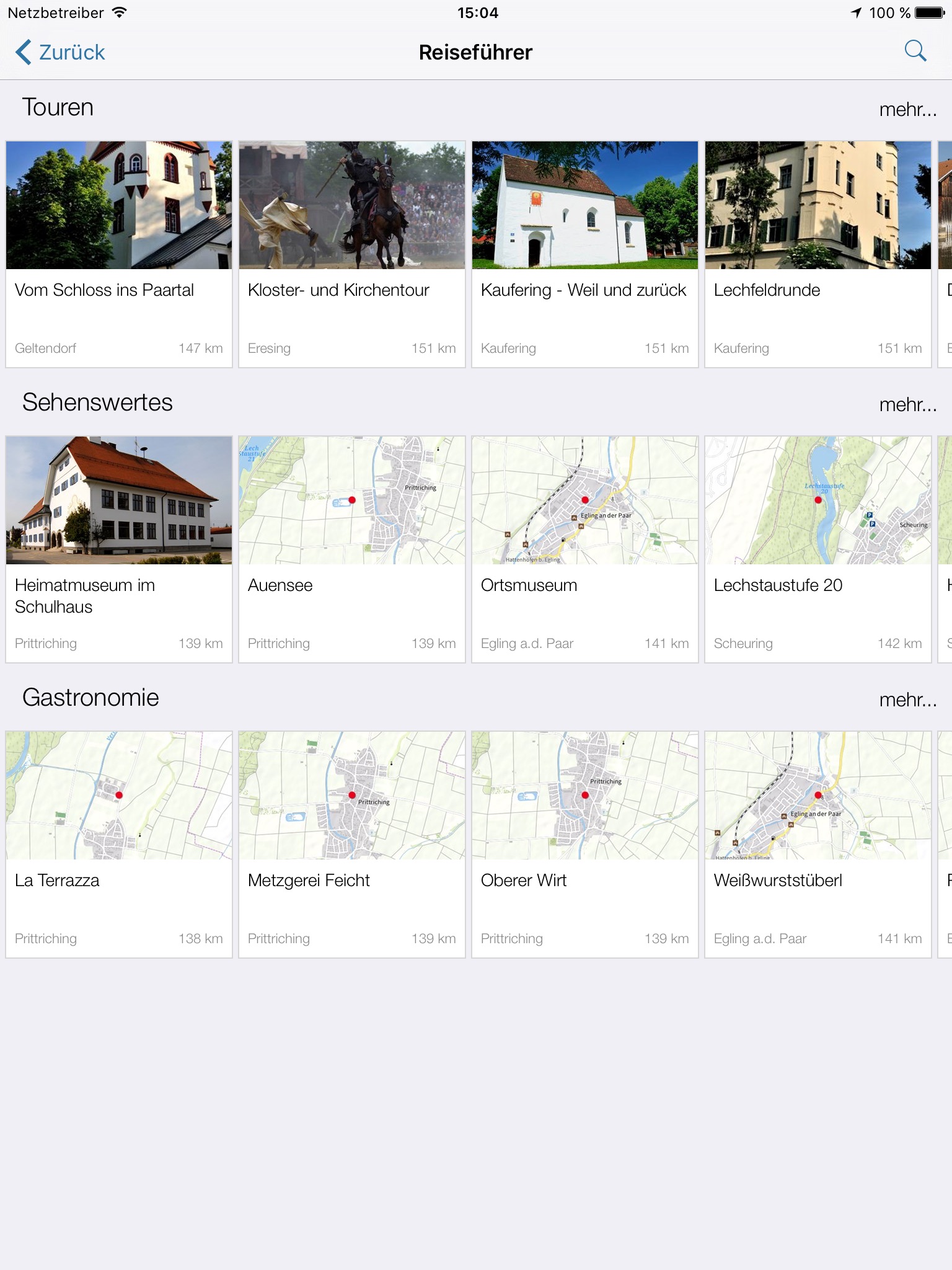Image resolution: width=952 pixels, height=1270 pixels.
Task: Open the Oberer Wirt listing
Action: (585, 845)
